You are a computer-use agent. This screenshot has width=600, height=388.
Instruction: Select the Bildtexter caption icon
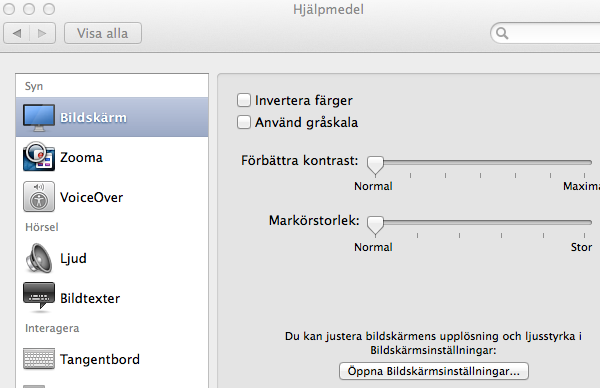pyautogui.click(x=39, y=296)
